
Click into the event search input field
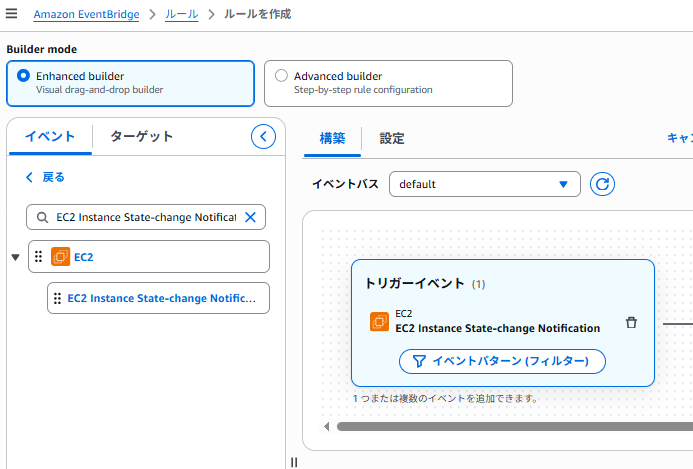146,217
